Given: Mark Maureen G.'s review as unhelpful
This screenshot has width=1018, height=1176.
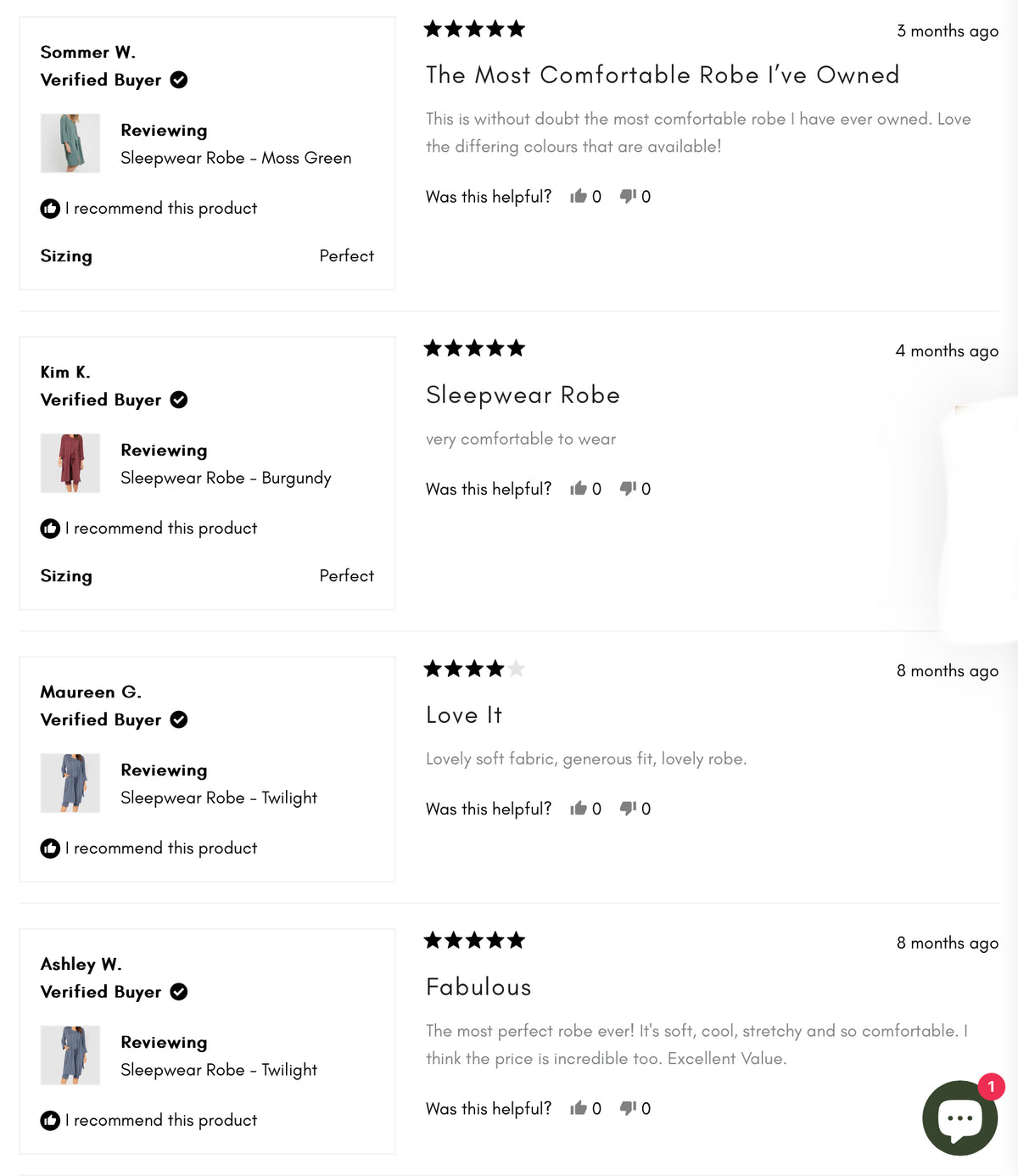Looking at the screenshot, I should (x=628, y=809).
